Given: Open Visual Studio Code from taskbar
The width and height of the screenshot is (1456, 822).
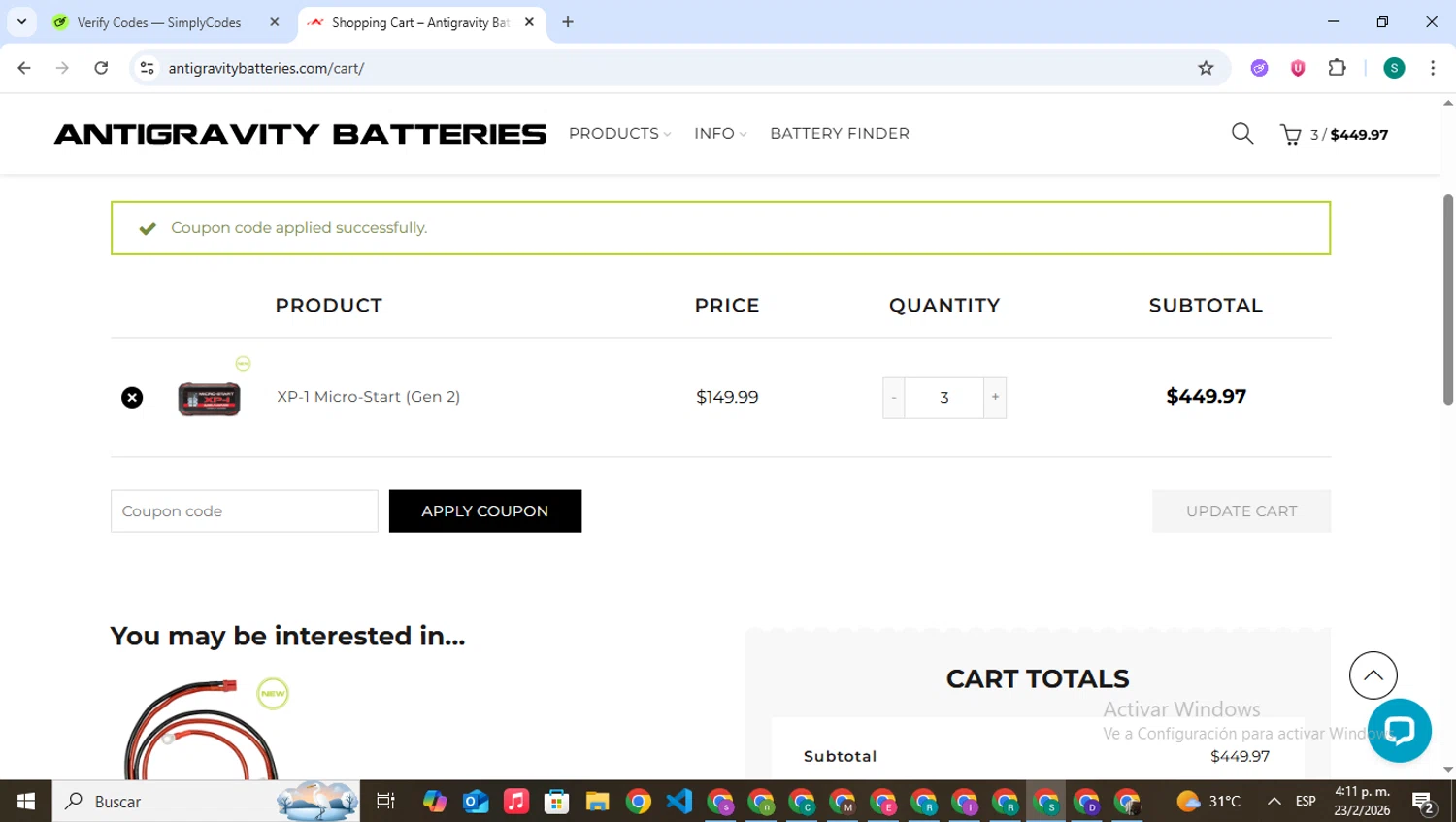Looking at the screenshot, I should coord(679,802).
